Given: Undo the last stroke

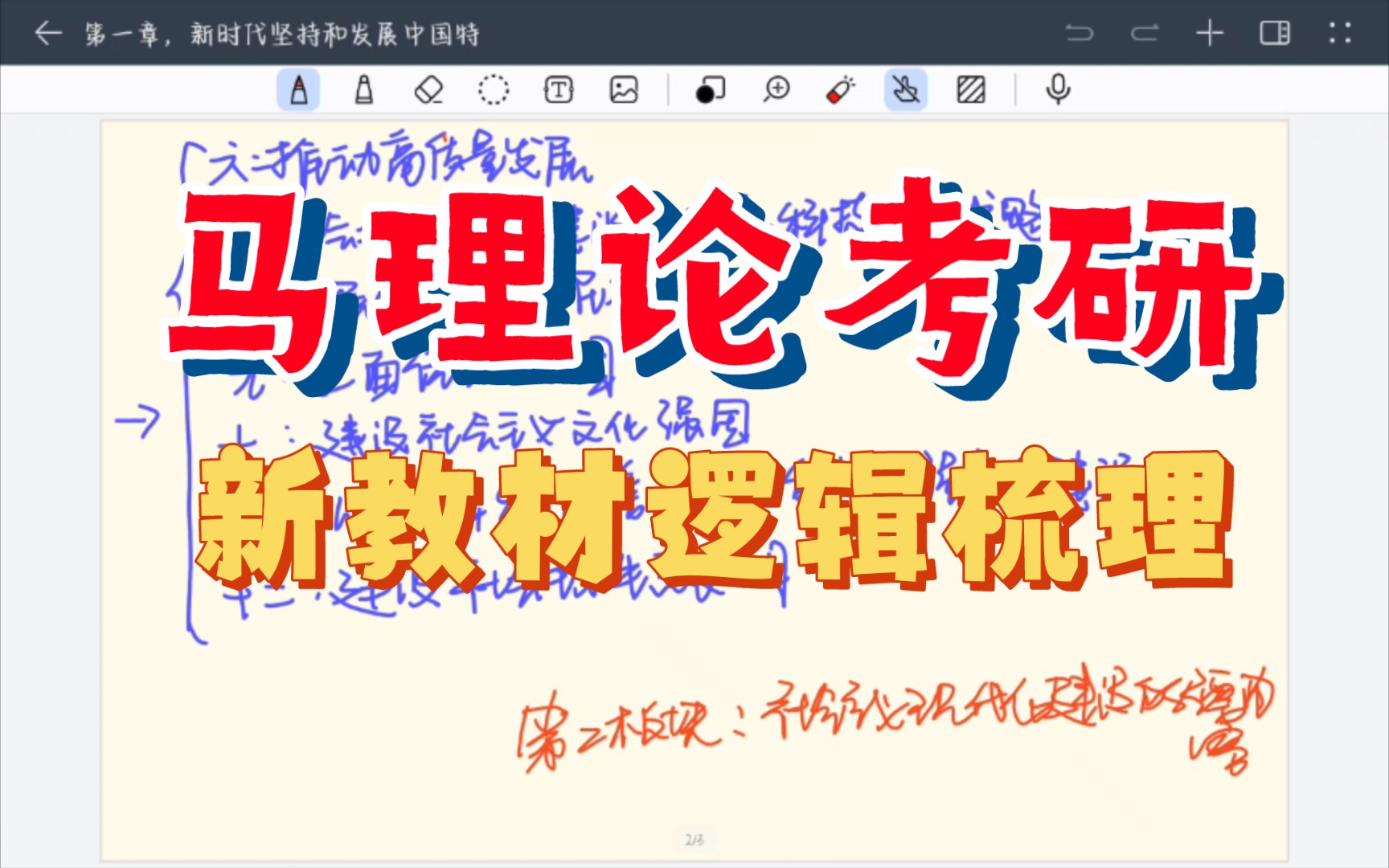Looking at the screenshot, I should tap(1080, 33).
